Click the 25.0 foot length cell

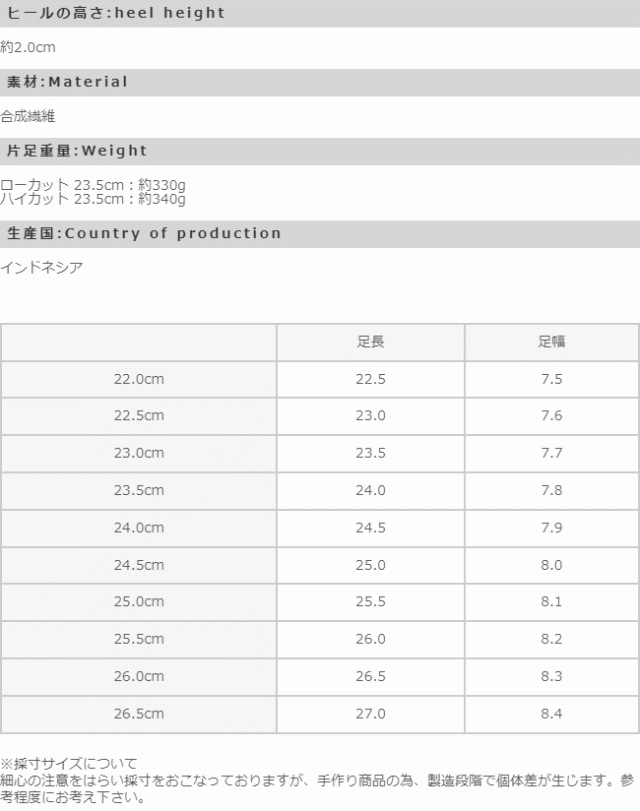pyautogui.click(x=370, y=565)
